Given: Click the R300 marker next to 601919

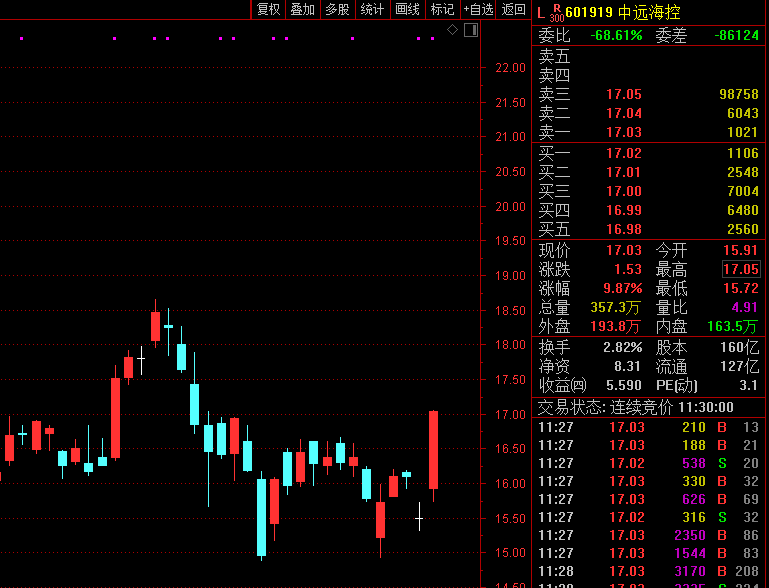Looking at the screenshot, I should tap(557, 12).
